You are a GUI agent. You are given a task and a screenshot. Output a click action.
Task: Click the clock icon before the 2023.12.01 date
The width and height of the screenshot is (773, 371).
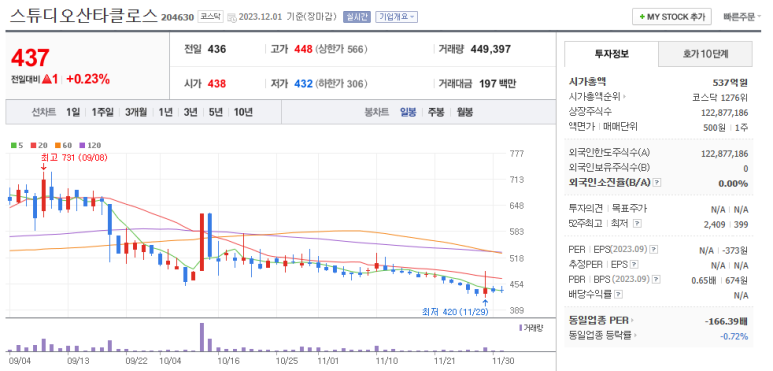tap(232, 17)
